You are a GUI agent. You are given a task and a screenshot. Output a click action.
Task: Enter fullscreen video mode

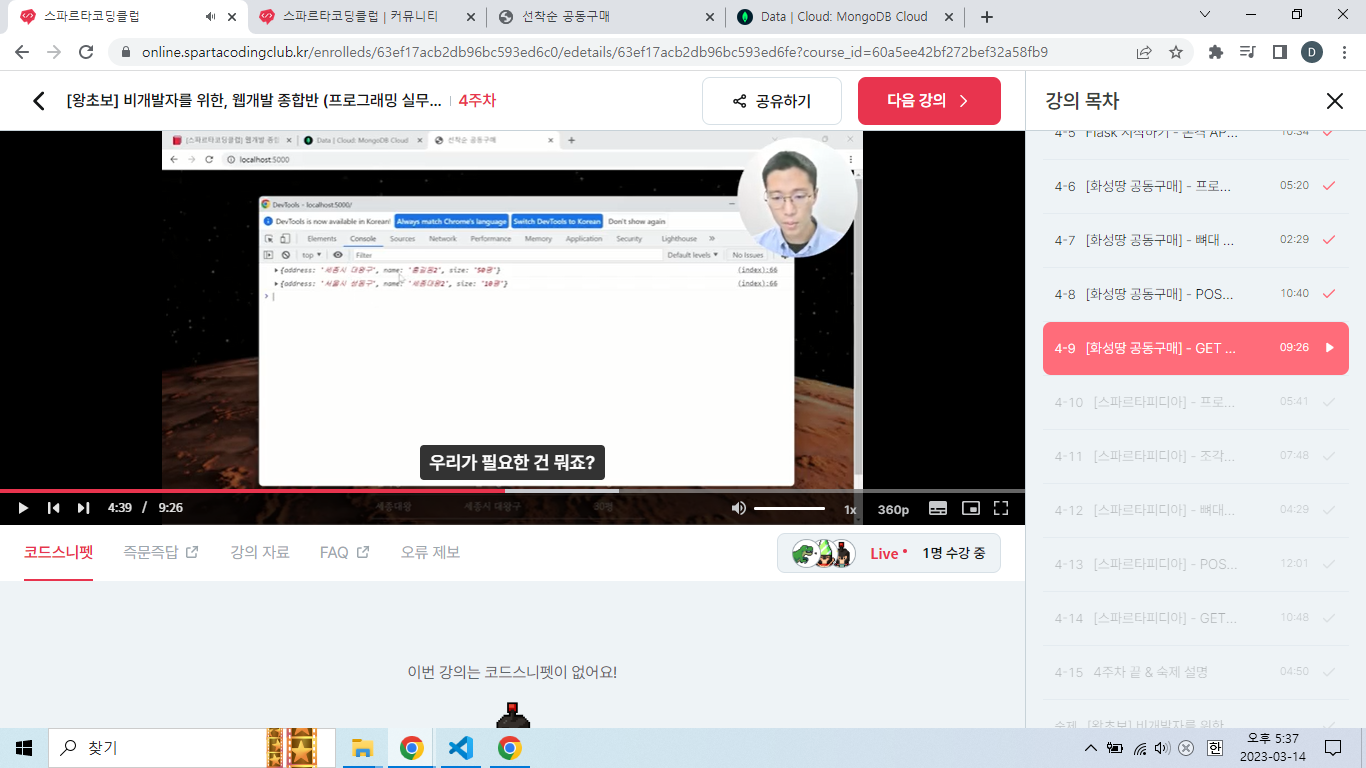[x=1001, y=508]
